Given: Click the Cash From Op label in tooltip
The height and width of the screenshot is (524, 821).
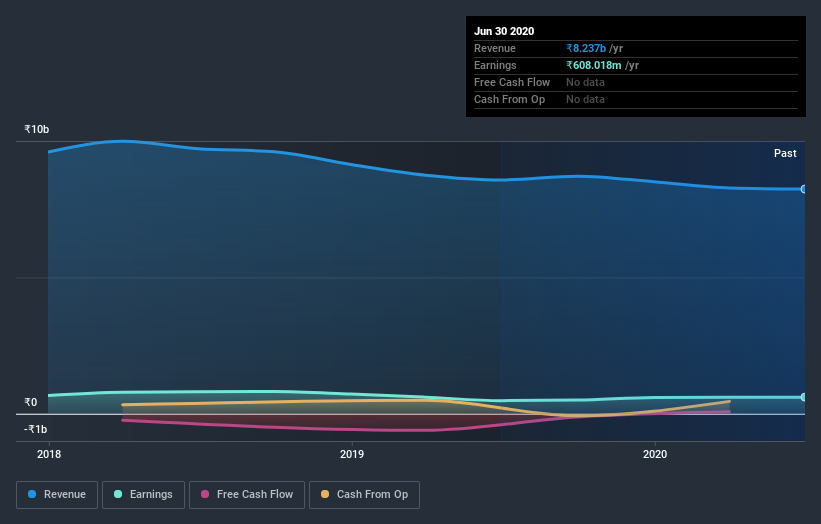Looking at the screenshot, I should pyautogui.click(x=509, y=99).
